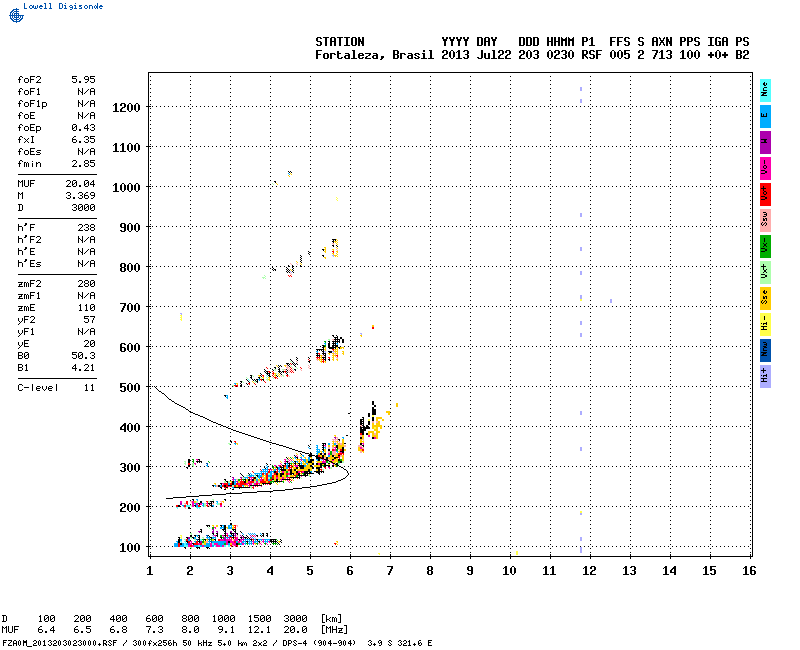The width and height of the screenshot is (800, 650).
Task: Select the light green Vx+ legend swatch
Action: (x=765, y=272)
